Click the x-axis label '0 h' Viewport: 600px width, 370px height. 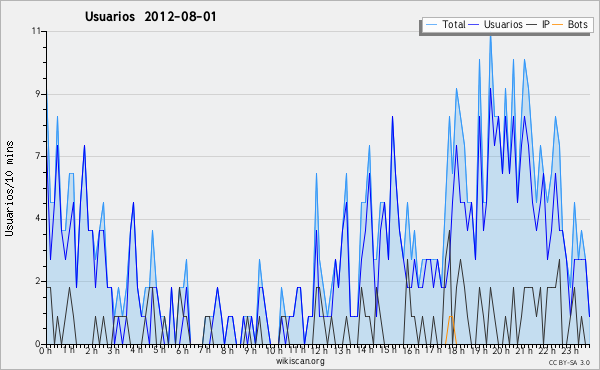point(46,350)
